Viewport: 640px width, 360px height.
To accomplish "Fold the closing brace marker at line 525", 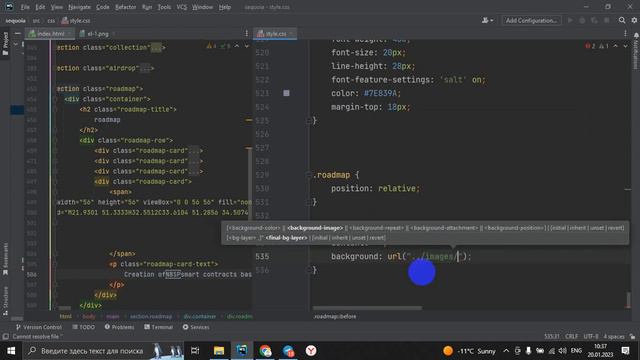I will click(309, 120).
